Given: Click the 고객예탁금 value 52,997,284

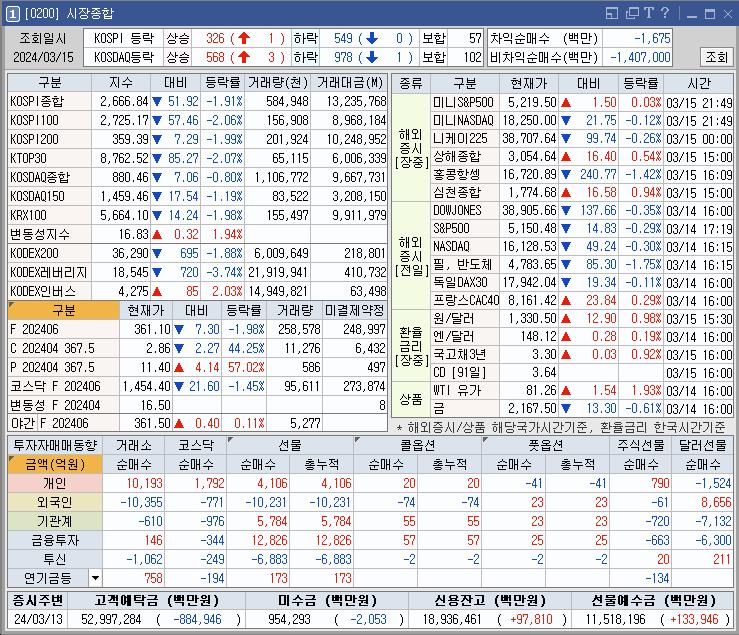Looking at the screenshot, I should pos(111,619).
